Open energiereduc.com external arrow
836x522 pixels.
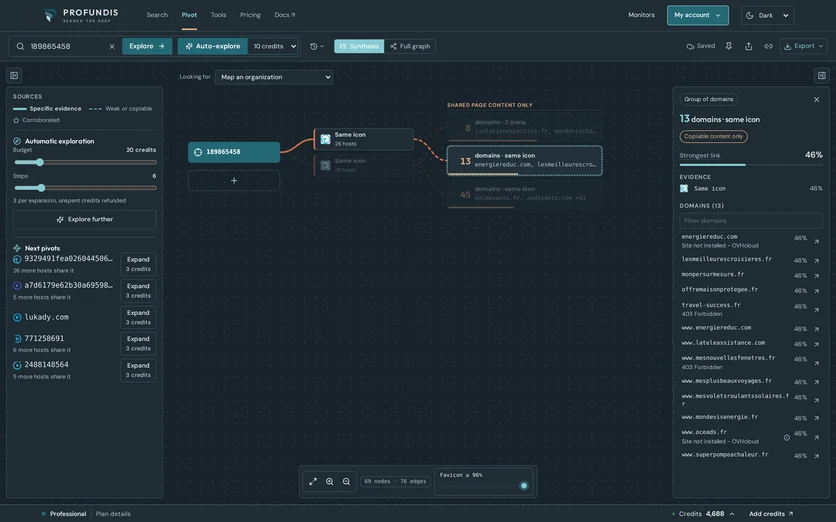pyautogui.click(x=816, y=242)
